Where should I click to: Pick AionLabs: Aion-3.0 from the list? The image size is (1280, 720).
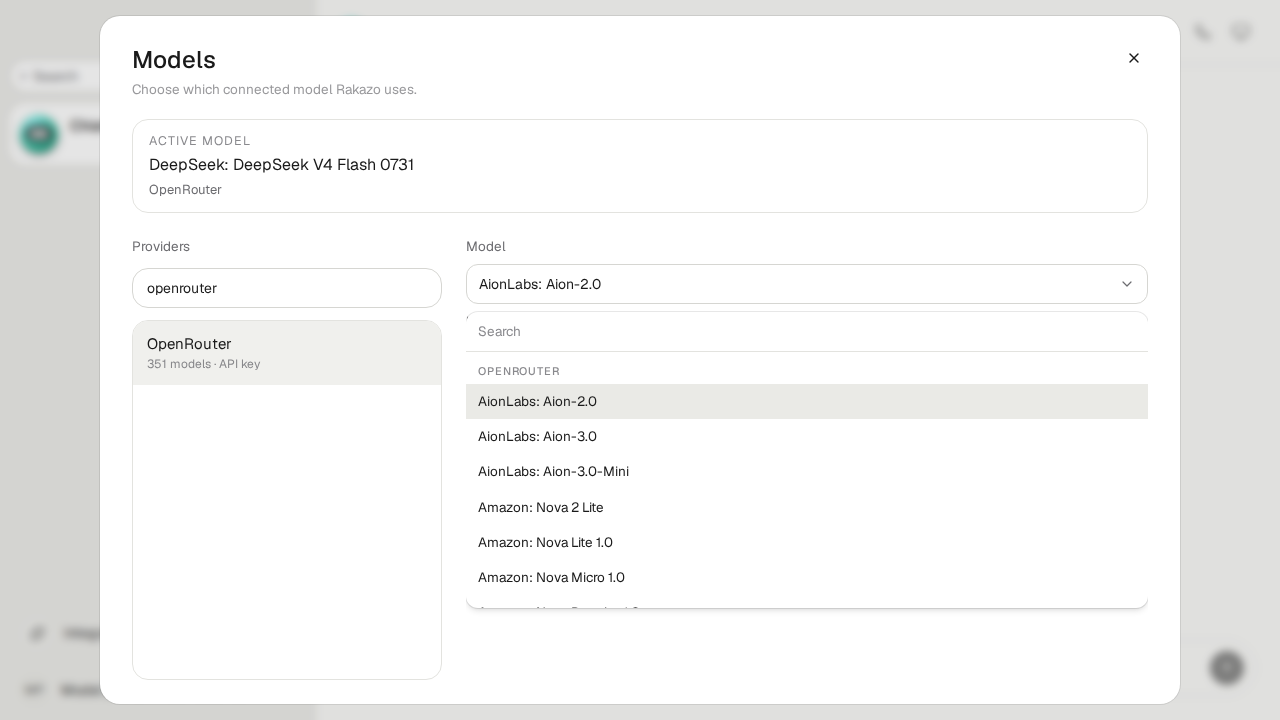pos(807,436)
